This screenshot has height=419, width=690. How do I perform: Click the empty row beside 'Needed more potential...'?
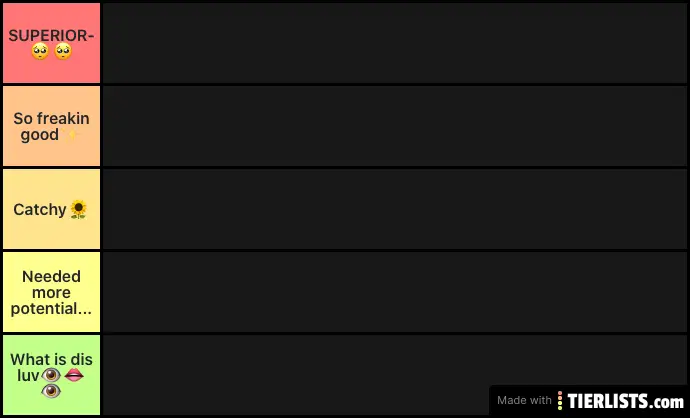click(395, 292)
